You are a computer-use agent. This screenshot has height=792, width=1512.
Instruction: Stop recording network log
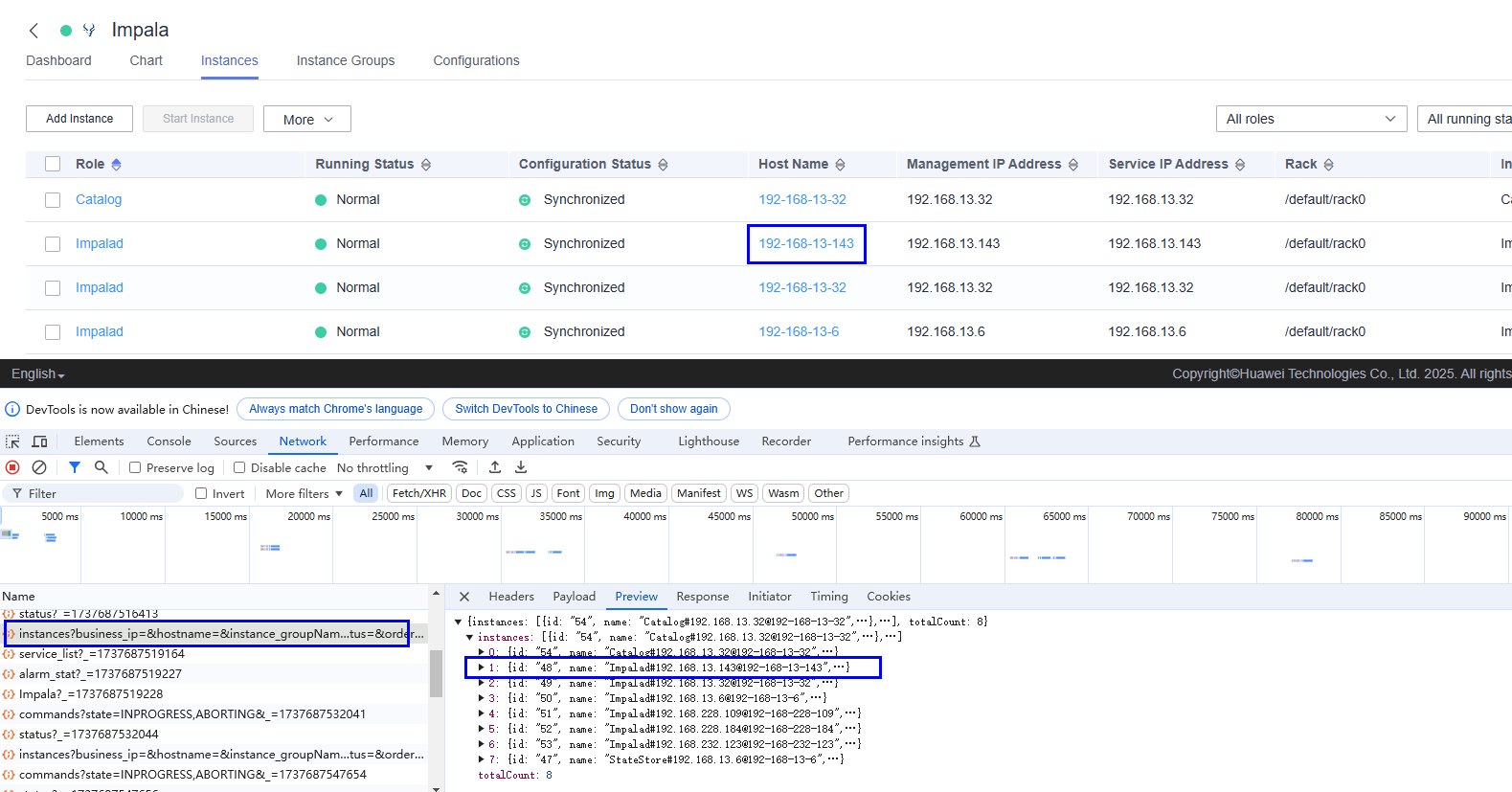[x=12, y=467]
